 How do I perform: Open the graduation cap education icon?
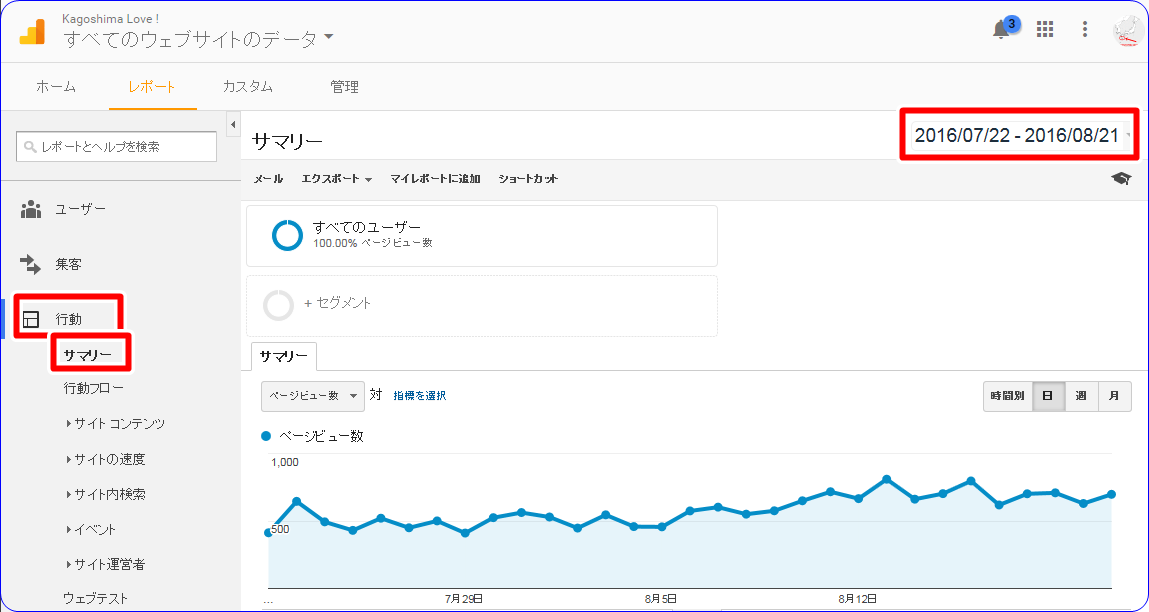click(1121, 179)
